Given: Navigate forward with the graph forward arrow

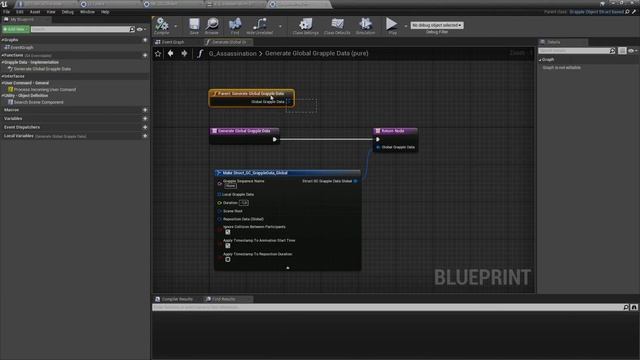Looking at the screenshot, I should [x=184, y=53].
